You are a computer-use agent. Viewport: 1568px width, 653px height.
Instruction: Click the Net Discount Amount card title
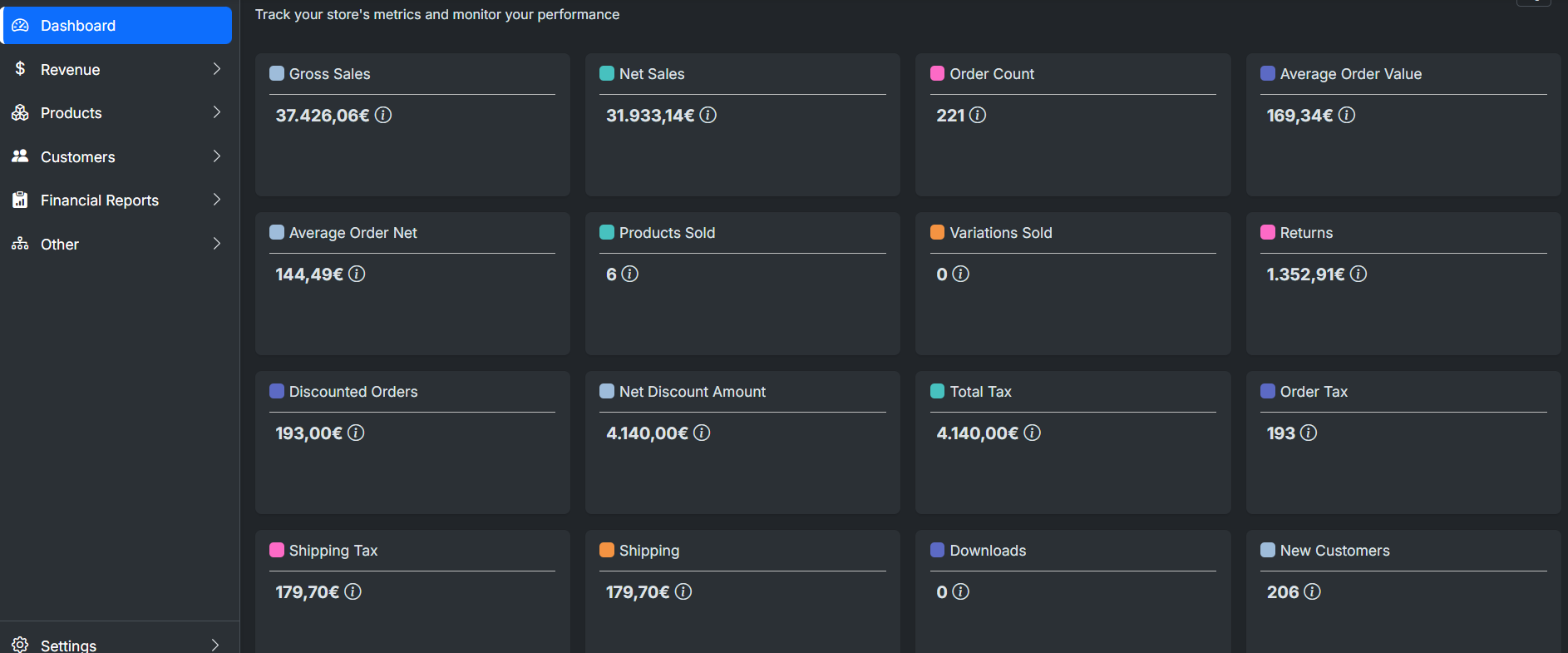point(693,392)
